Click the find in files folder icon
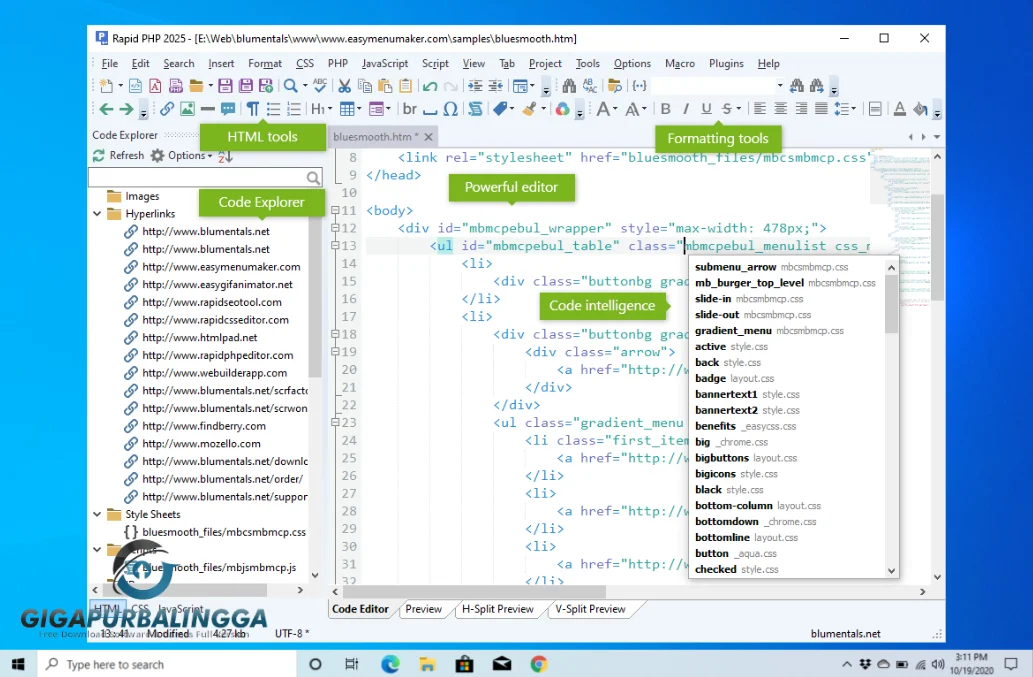The height and width of the screenshot is (677, 1033). click(615, 86)
